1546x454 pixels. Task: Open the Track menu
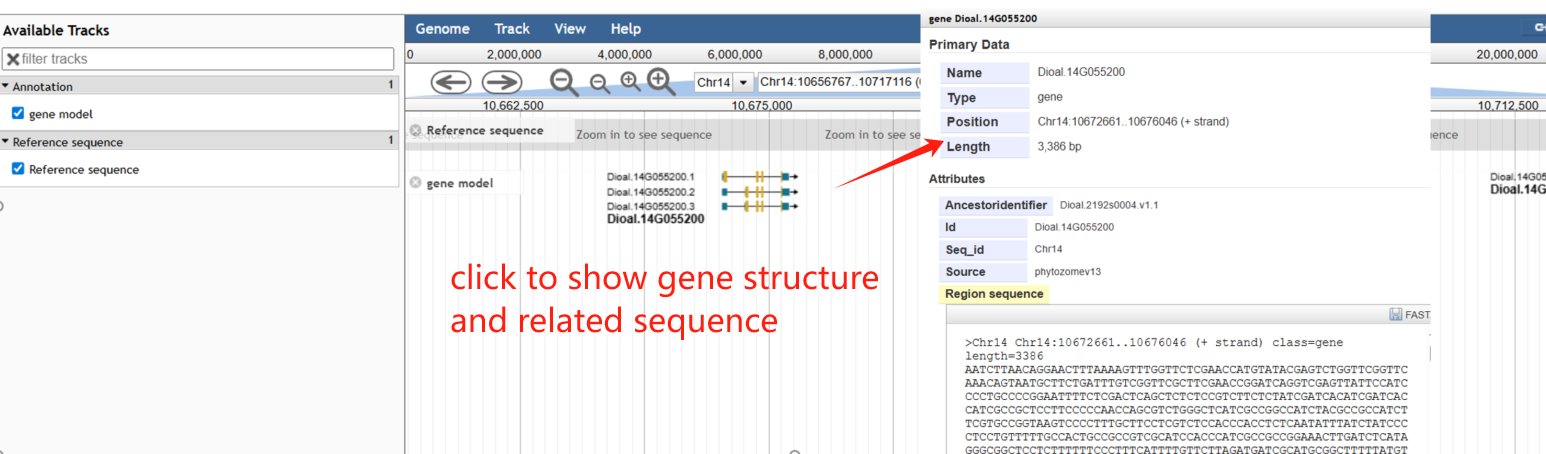tap(512, 29)
